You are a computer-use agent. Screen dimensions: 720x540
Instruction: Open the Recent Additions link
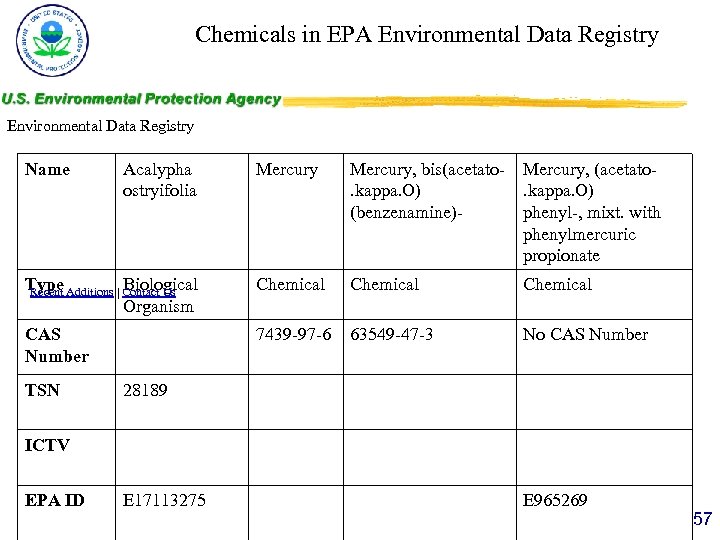point(72,292)
